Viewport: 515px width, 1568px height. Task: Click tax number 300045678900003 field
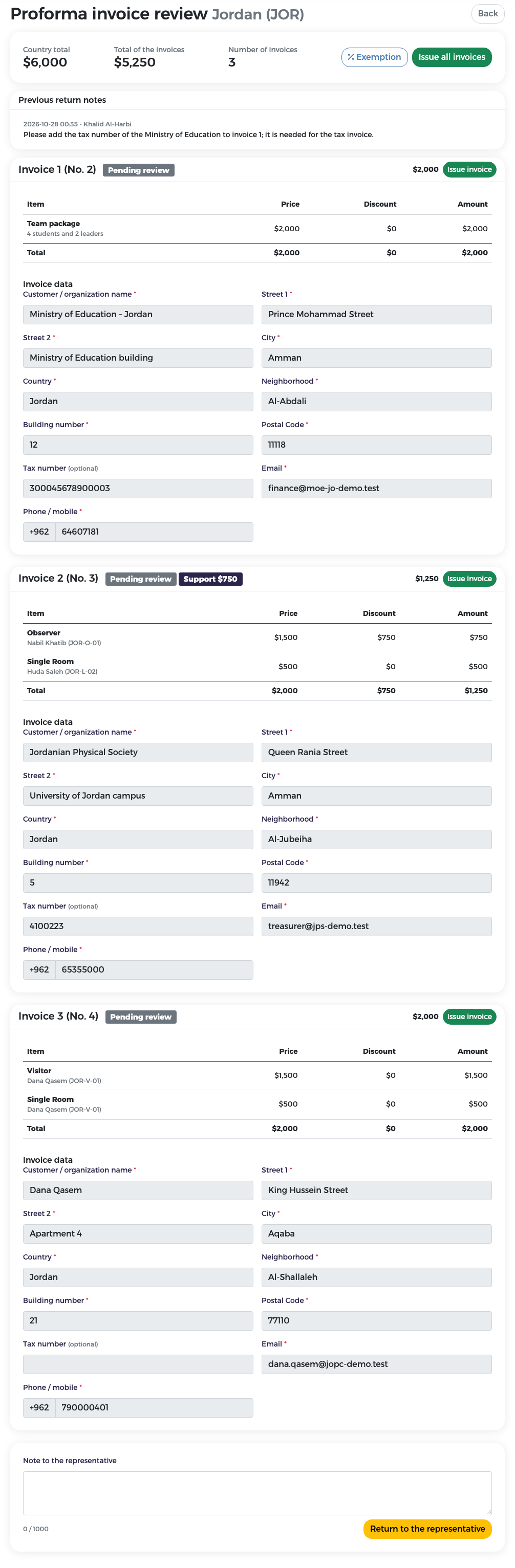tap(138, 488)
